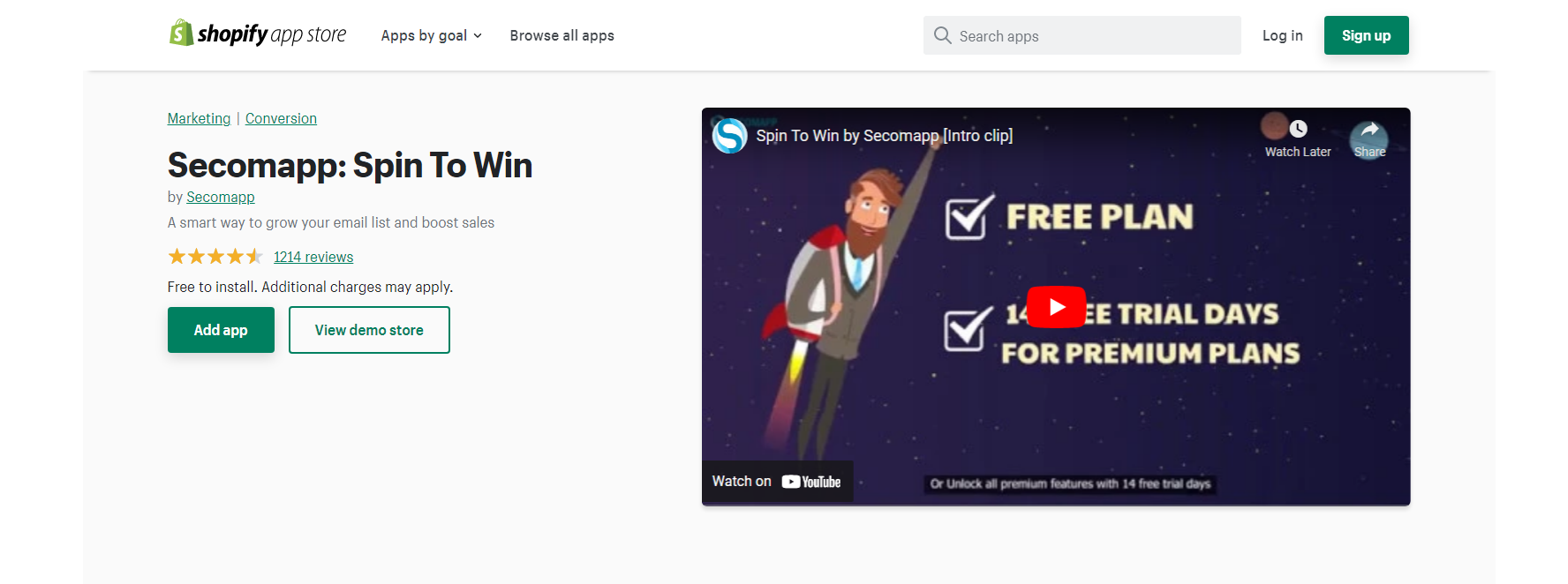Image resolution: width=1568 pixels, height=584 pixels.
Task: Open Browse all apps menu item
Action: click(x=562, y=35)
